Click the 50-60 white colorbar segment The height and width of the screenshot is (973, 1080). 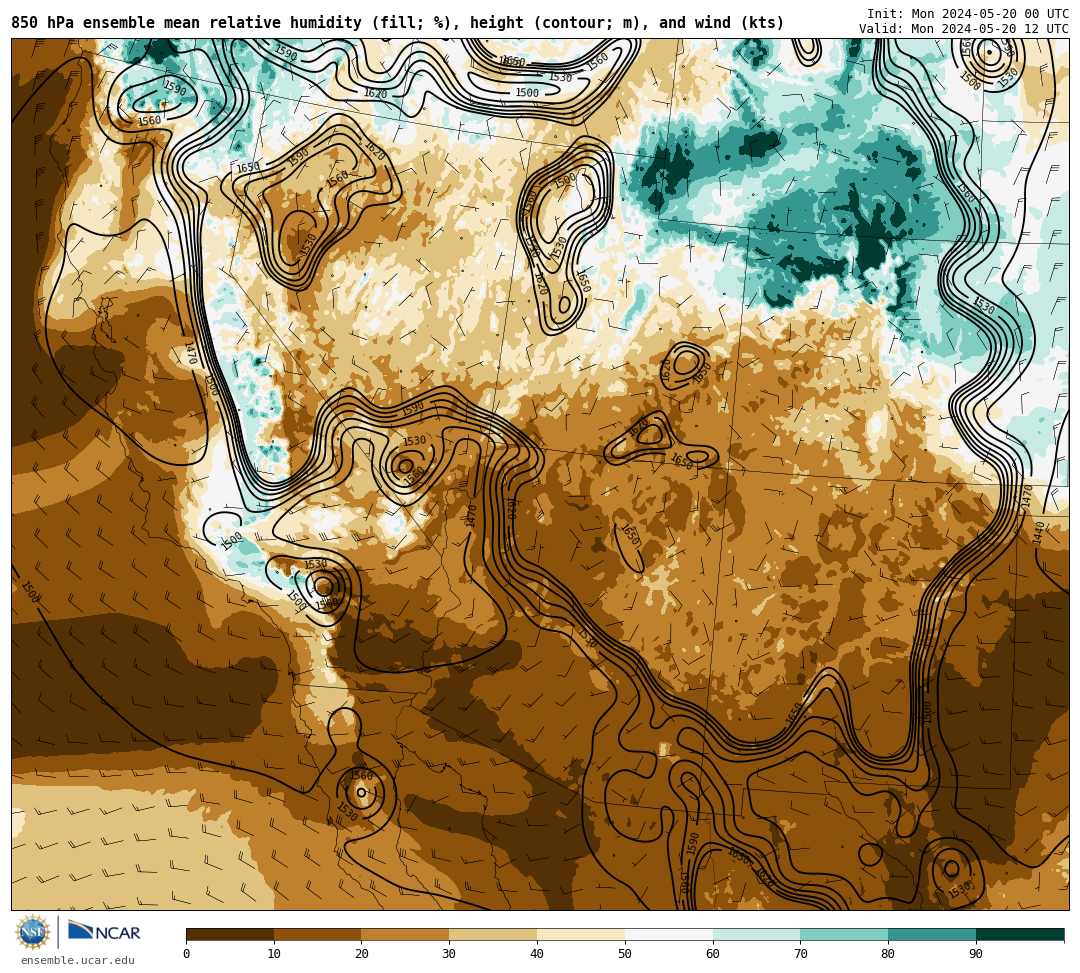(669, 934)
